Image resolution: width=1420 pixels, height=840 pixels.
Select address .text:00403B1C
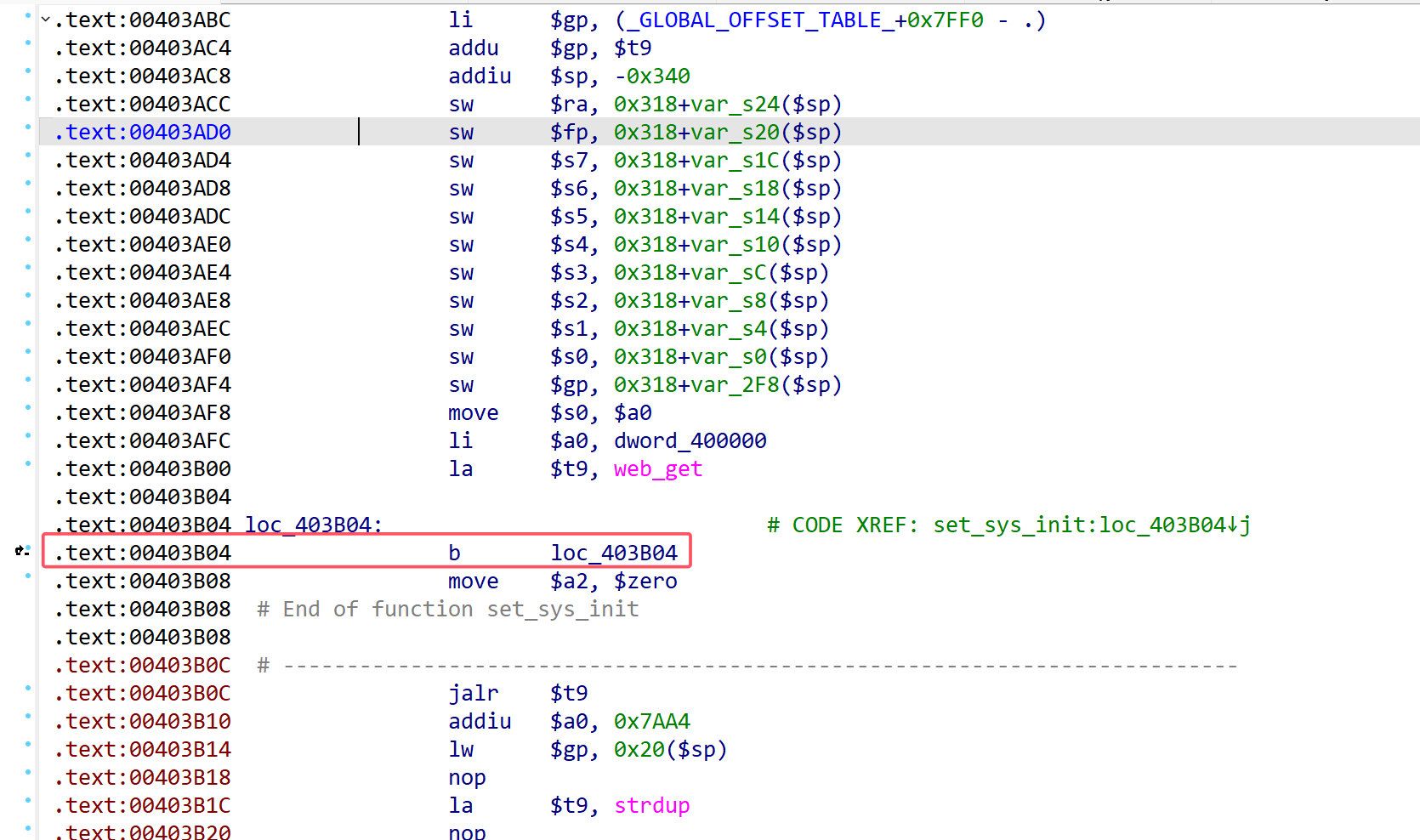142,805
